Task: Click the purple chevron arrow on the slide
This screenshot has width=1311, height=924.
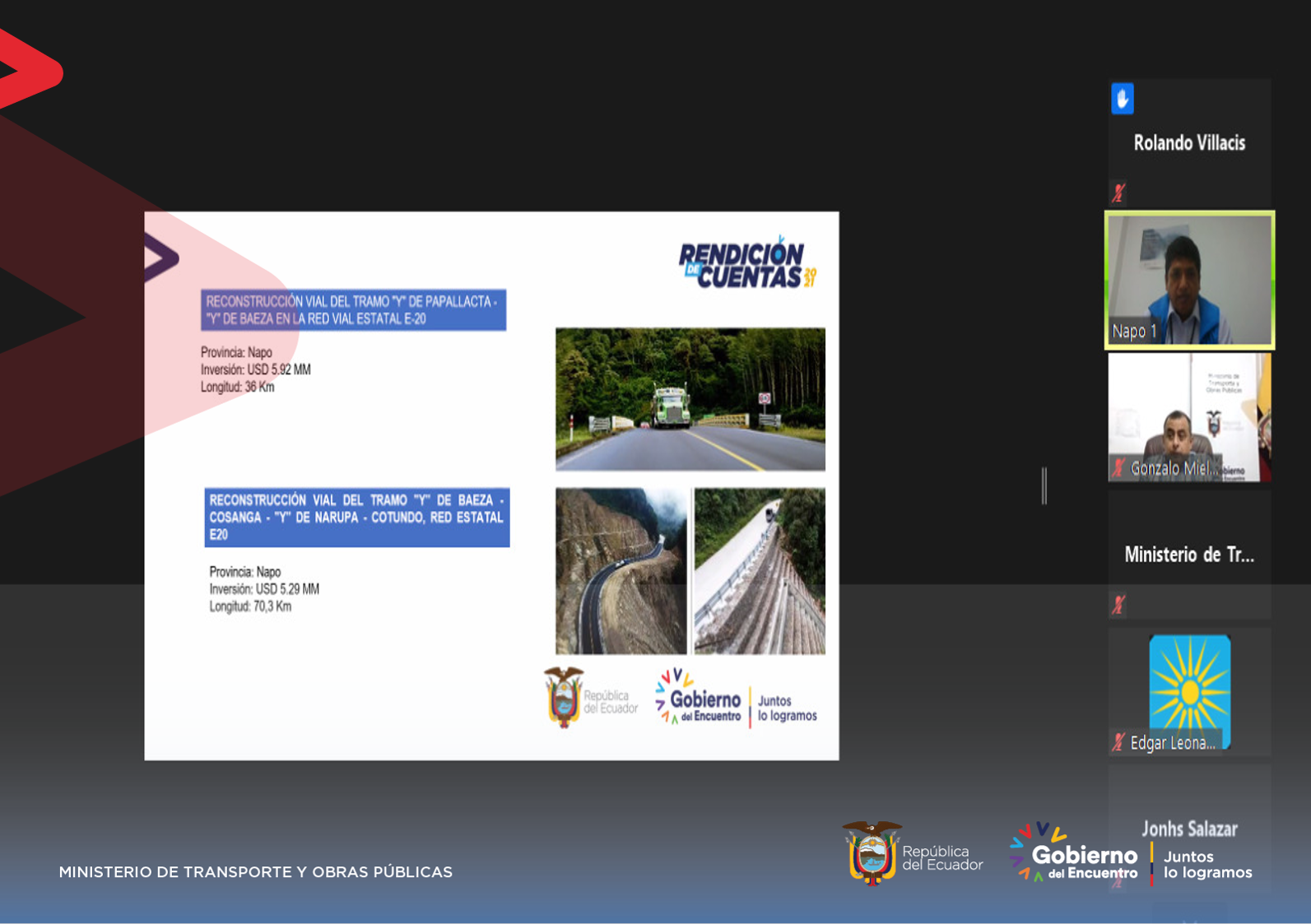Action: (161, 258)
